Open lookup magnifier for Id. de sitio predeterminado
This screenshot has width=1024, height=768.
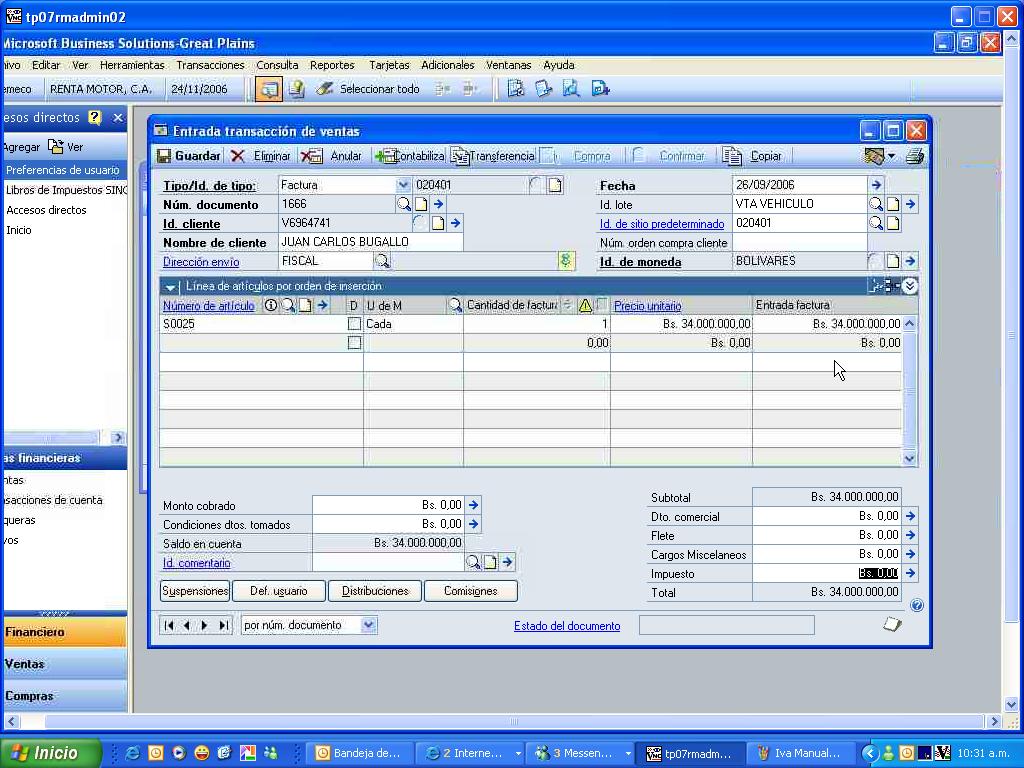tap(875, 223)
